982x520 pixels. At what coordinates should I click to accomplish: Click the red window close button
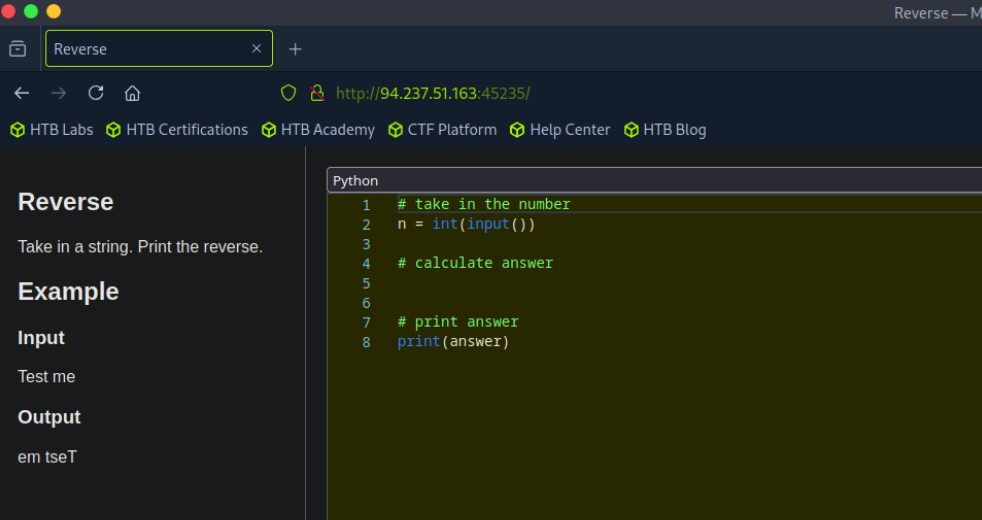(x=8, y=11)
